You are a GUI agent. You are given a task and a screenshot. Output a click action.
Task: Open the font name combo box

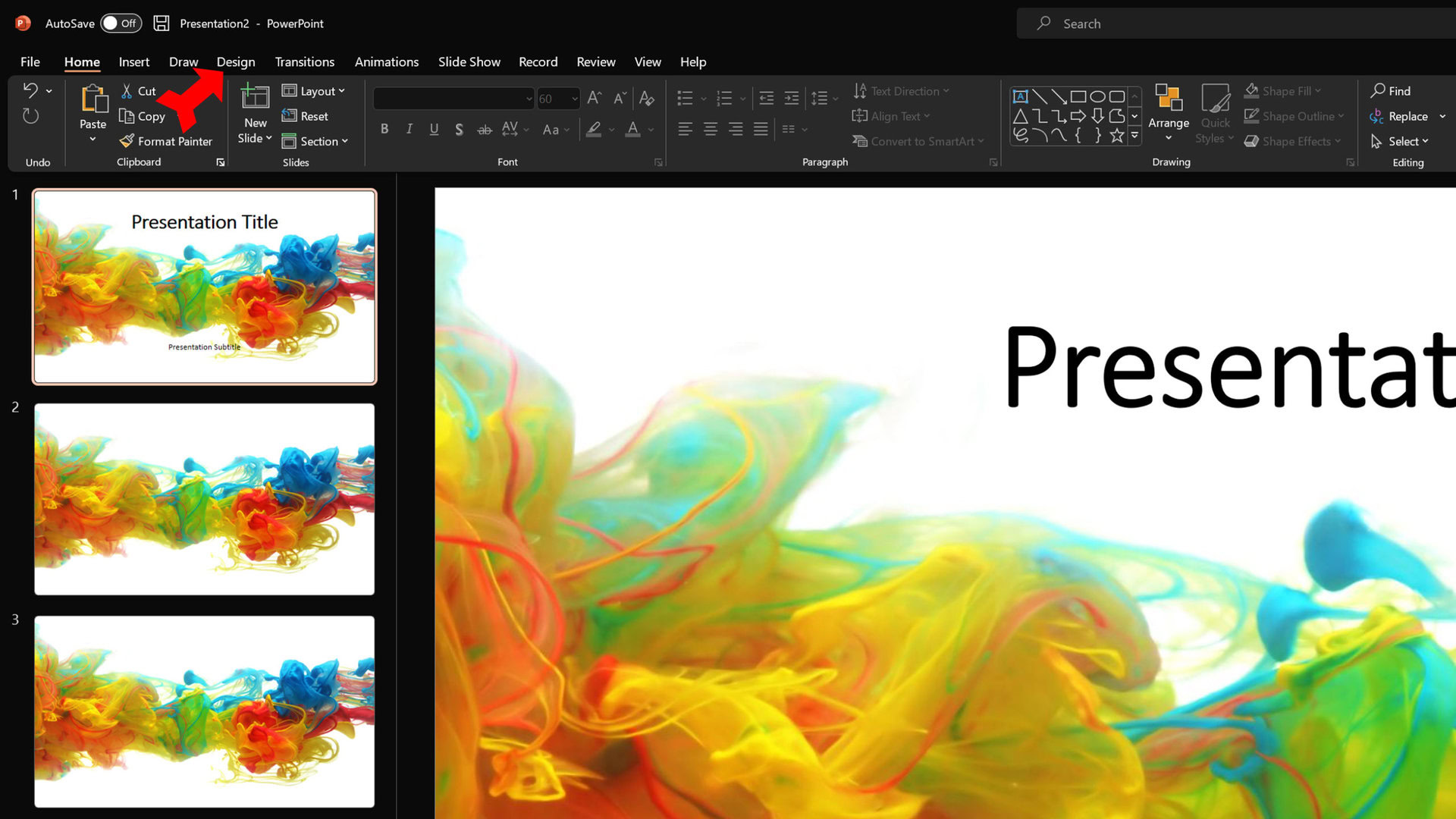(453, 99)
